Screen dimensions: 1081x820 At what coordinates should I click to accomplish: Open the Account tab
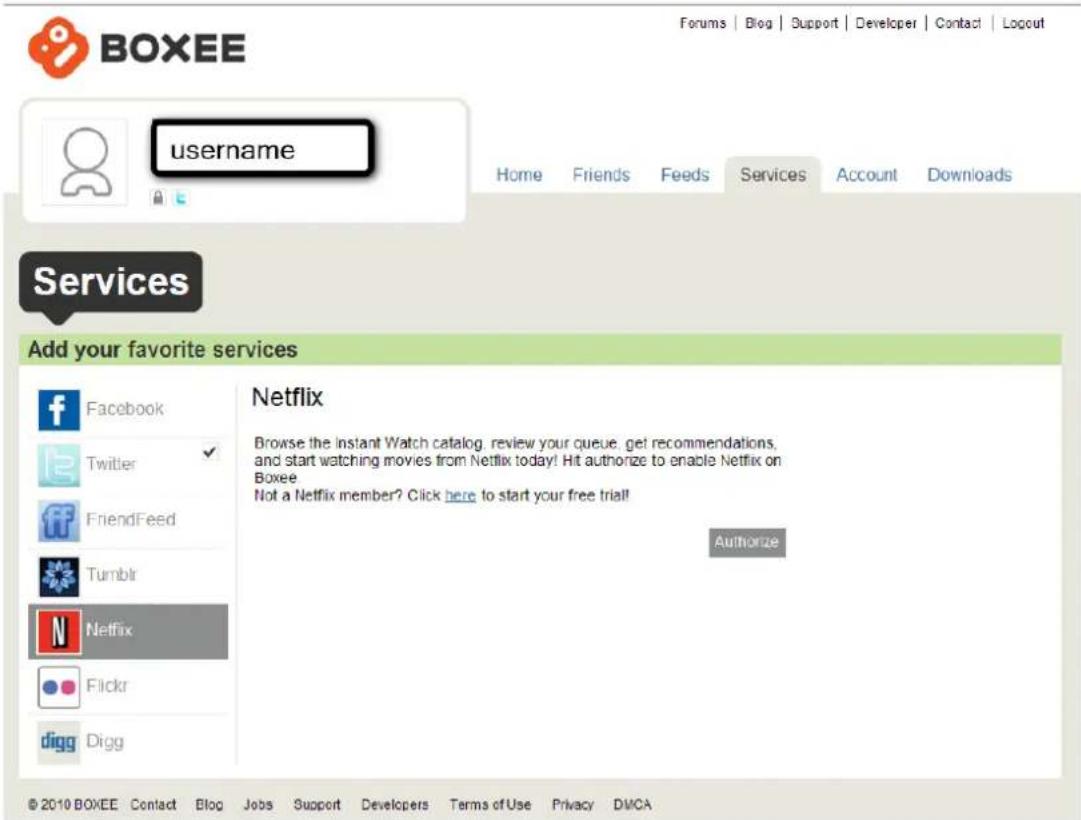(867, 175)
